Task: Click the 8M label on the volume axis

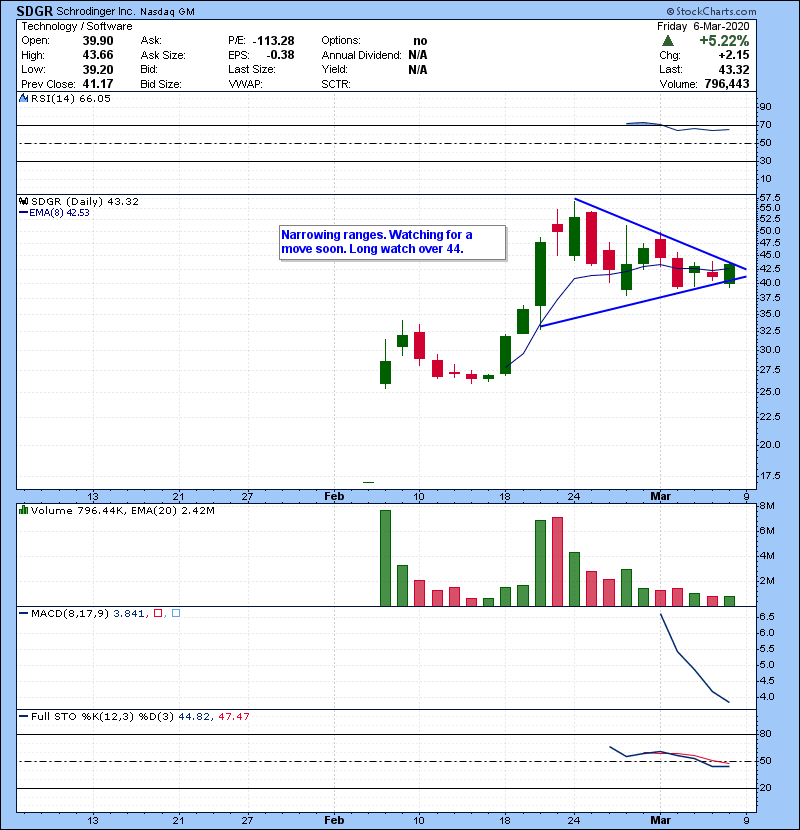Action: click(767, 506)
